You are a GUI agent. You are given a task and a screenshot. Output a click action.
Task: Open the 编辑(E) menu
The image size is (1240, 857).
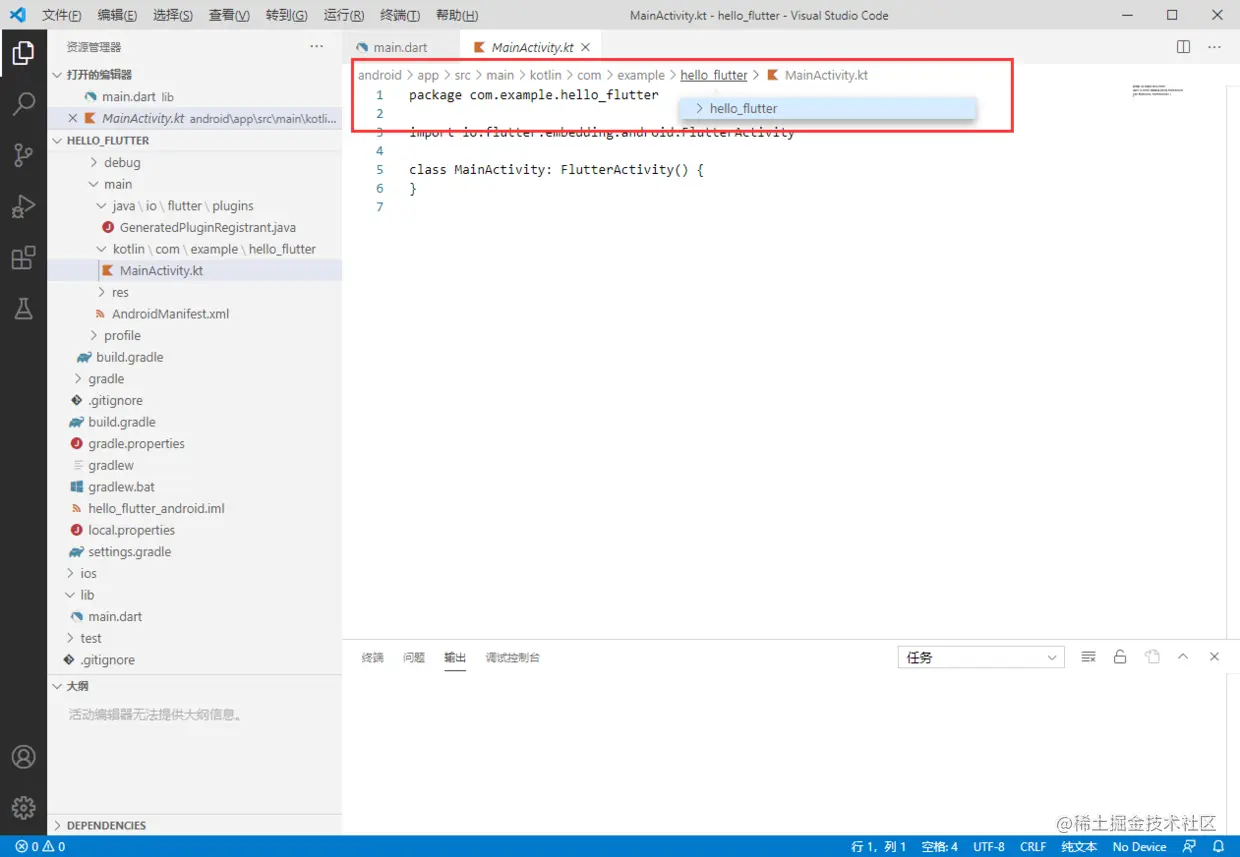tap(118, 15)
